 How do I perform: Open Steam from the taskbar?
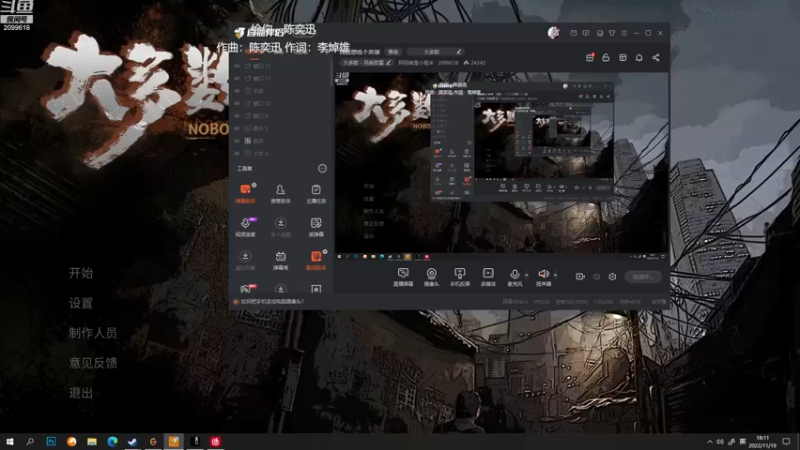click(133, 441)
